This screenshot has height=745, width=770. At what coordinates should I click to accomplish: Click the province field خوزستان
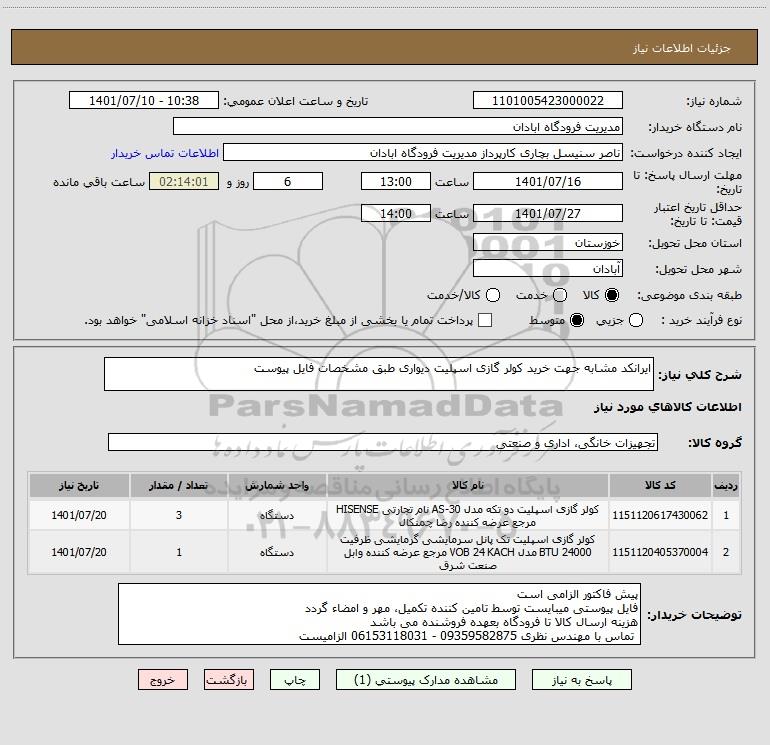pos(548,243)
